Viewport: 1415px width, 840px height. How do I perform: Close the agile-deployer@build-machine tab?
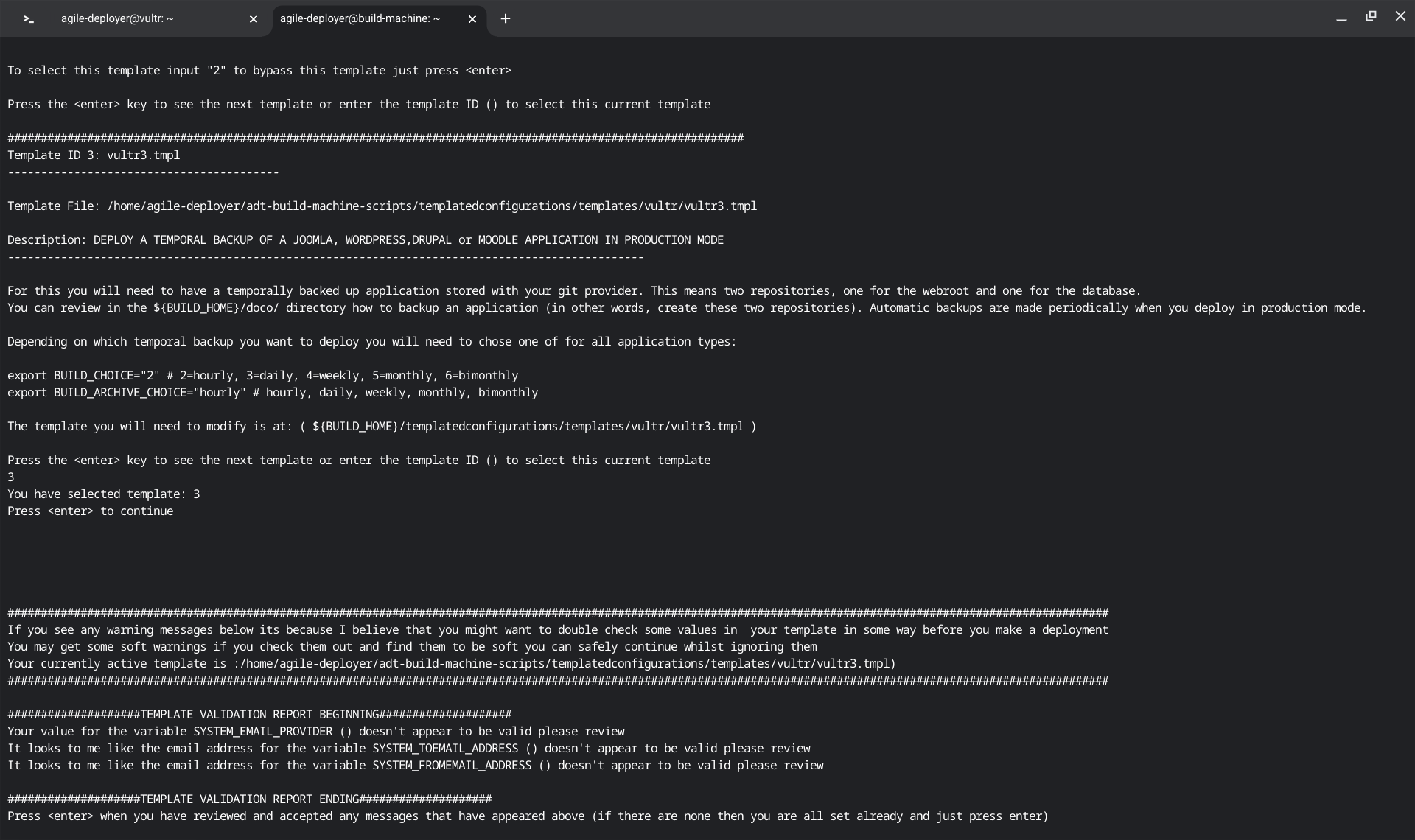472,19
